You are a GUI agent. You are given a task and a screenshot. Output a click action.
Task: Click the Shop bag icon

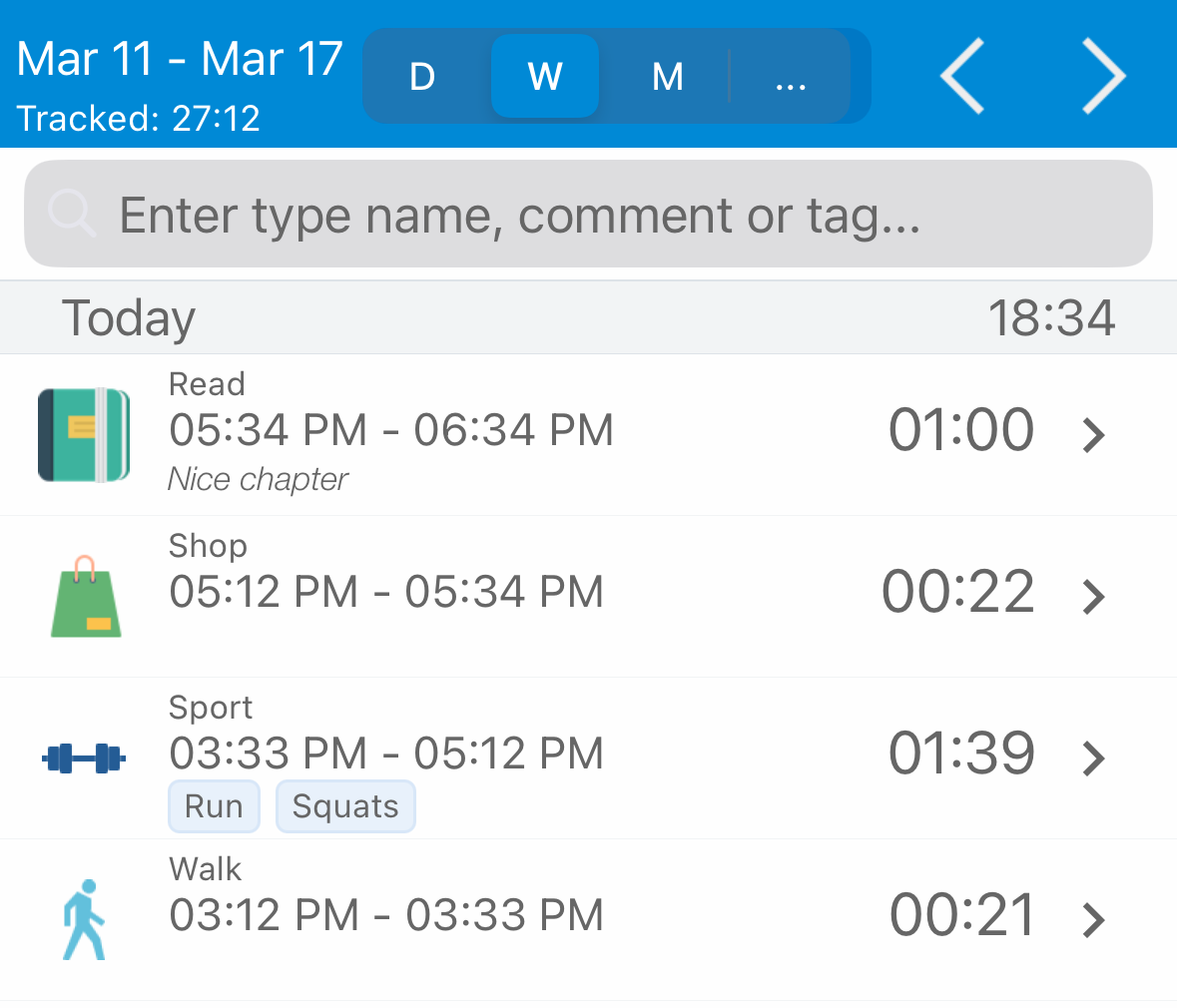(86, 597)
